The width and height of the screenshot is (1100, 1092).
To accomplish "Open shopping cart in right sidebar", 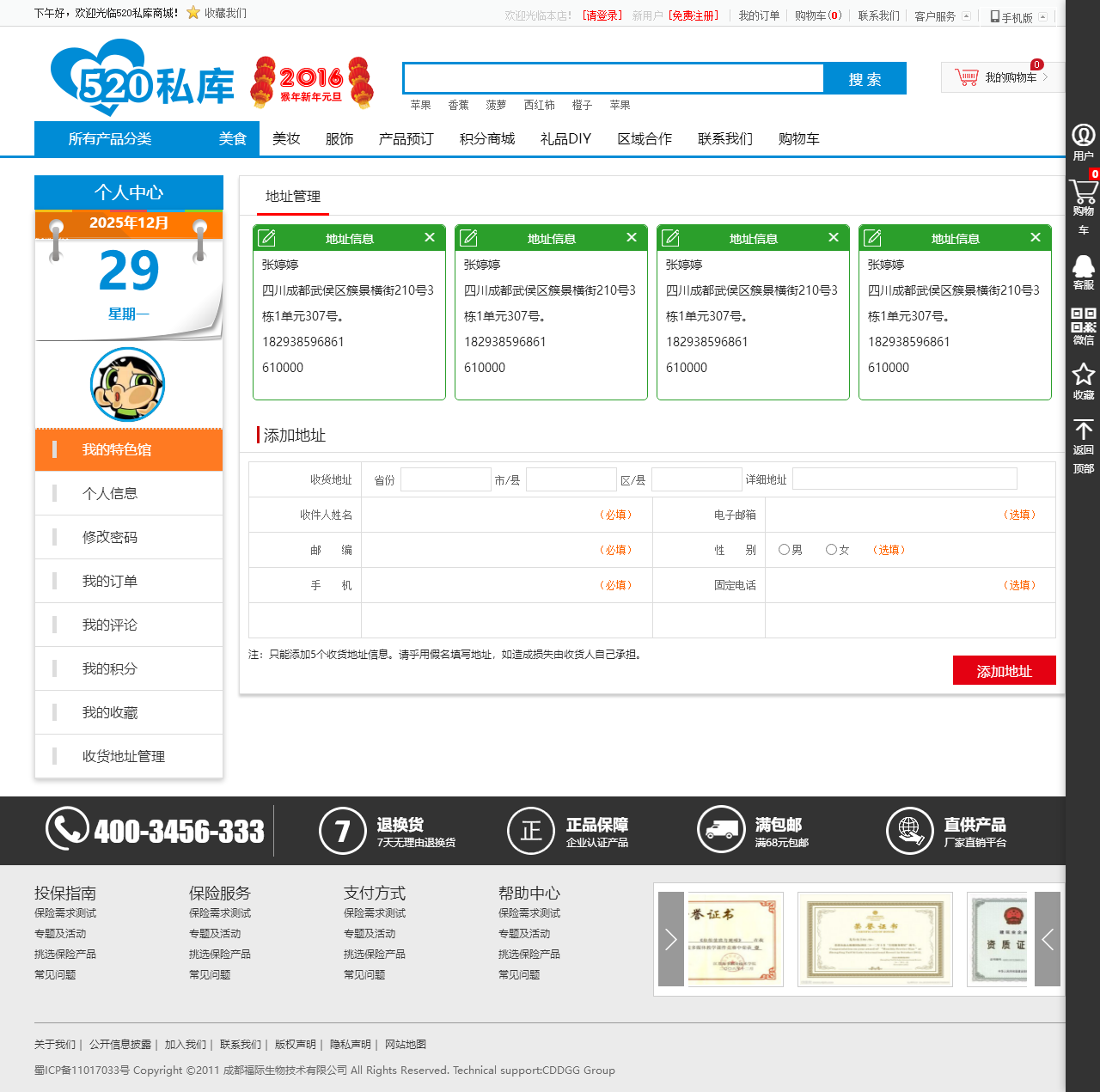I will (x=1083, y=198).
